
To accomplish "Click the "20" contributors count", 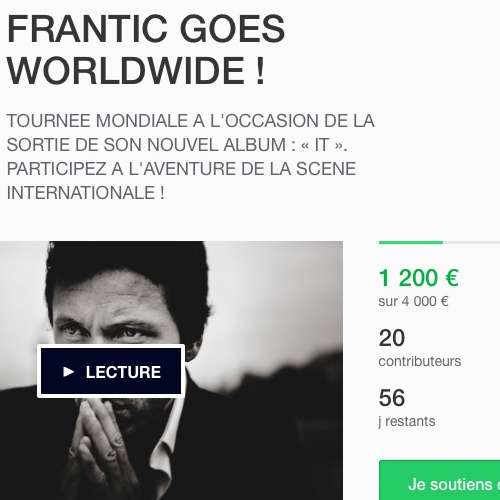I will coord(392,338).
